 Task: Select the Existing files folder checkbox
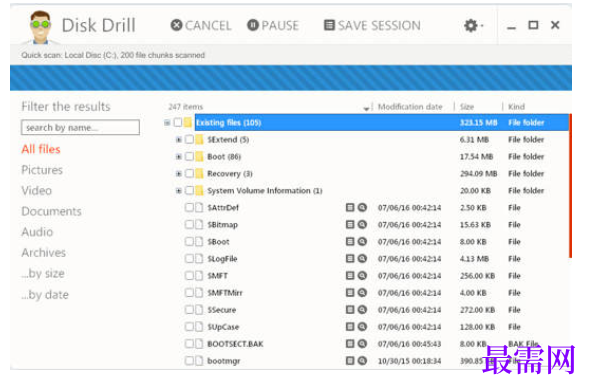(x=178, y=123)
